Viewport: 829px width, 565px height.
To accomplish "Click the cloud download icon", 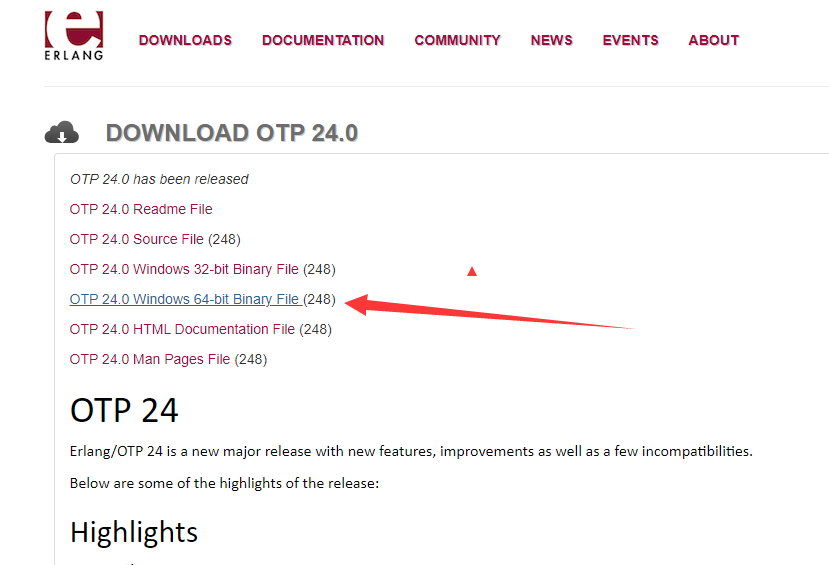I will (x=62, y=132).
